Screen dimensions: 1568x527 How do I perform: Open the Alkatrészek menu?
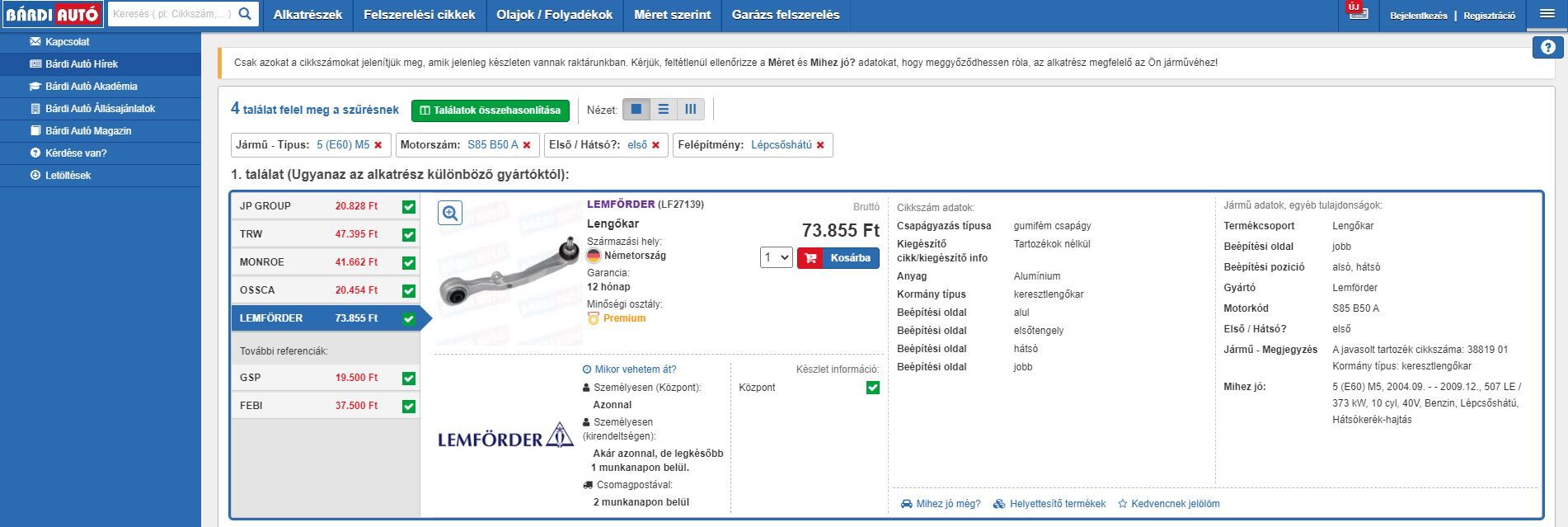(x=307, y=15)
